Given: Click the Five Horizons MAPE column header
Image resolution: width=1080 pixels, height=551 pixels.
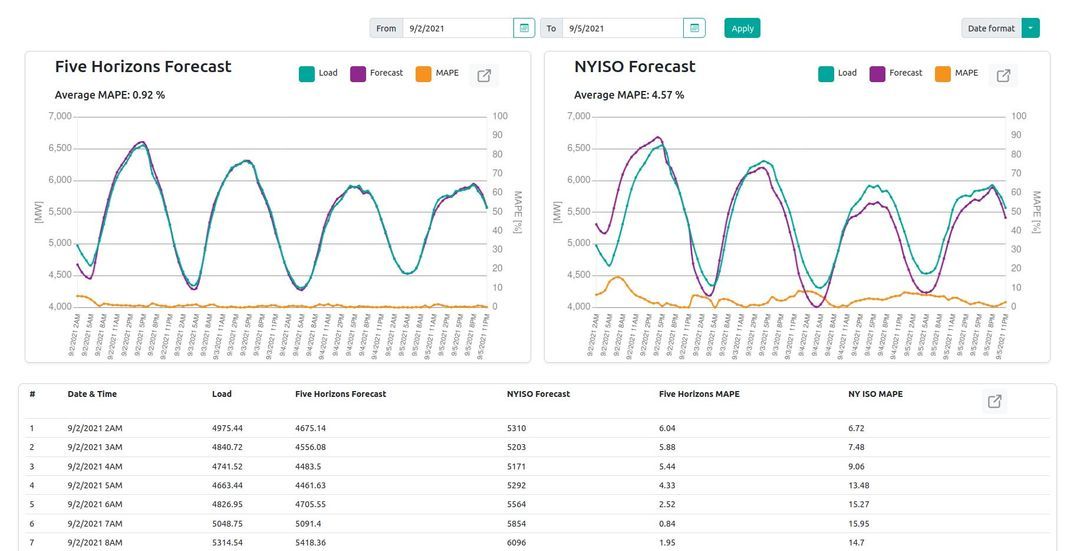Looking at the screenshot, I should click(699, 394).
